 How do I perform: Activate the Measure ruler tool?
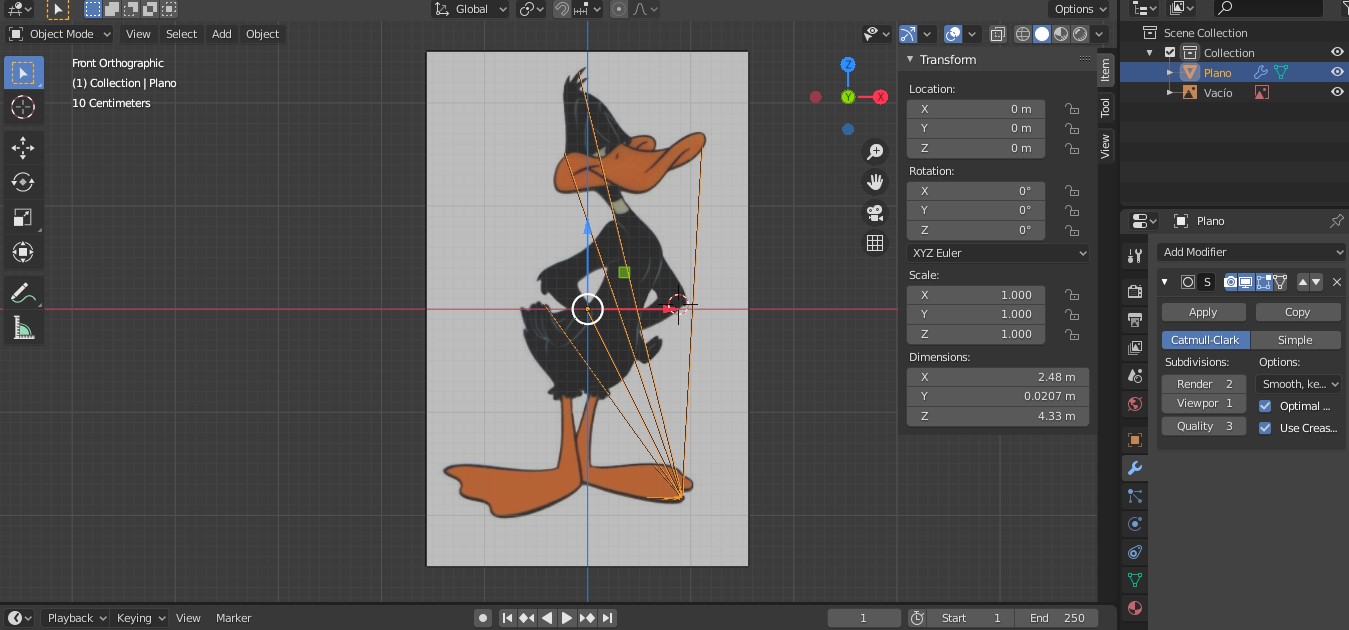coord(23,327)
